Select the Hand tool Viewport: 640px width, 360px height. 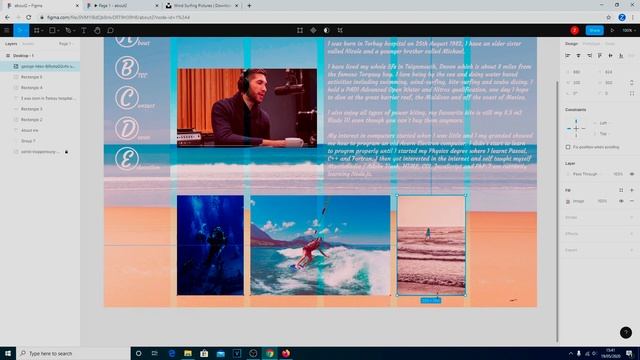(97, 30)
